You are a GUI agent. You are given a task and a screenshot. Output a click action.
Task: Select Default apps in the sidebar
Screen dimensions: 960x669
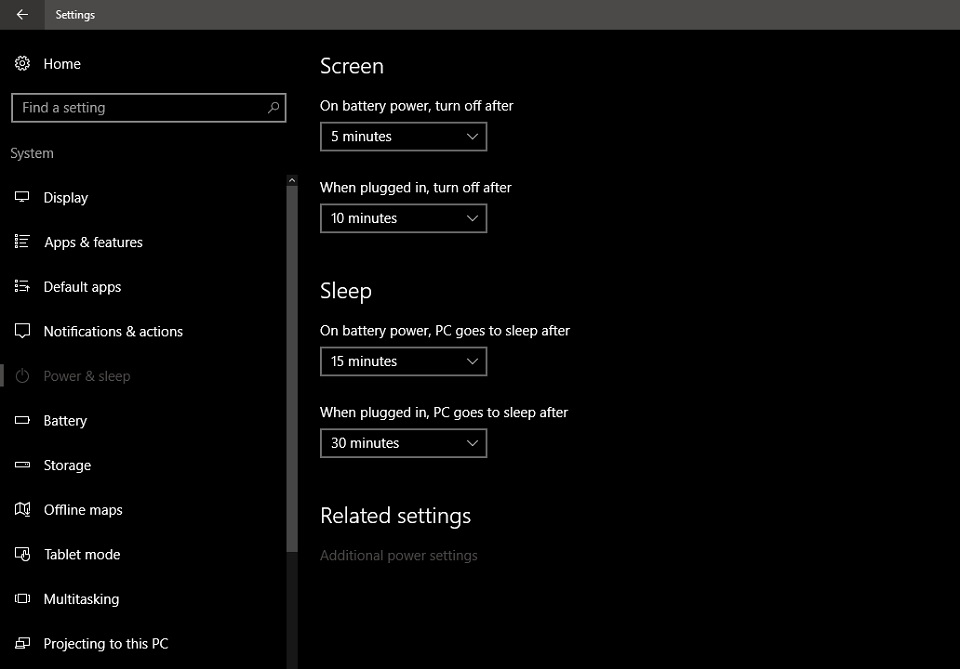click(x=82, y=287)
